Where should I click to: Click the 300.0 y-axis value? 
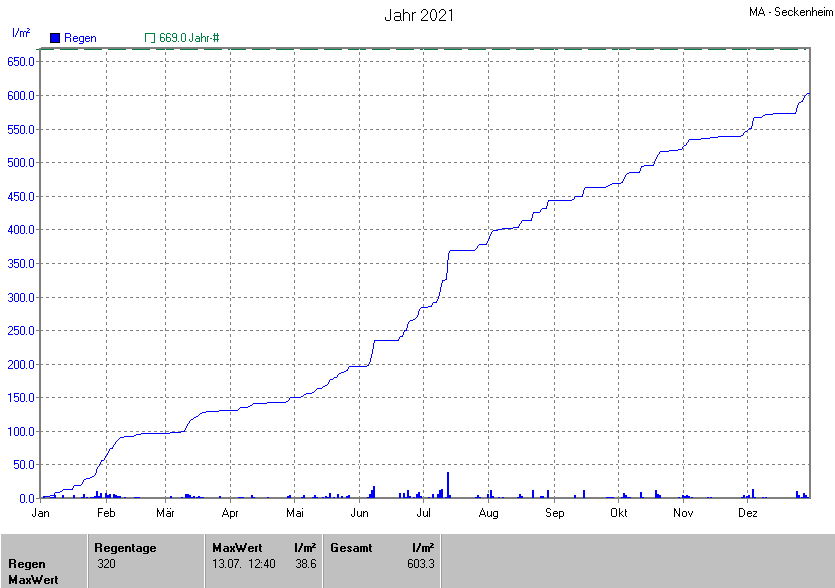[x=22, y=298]
